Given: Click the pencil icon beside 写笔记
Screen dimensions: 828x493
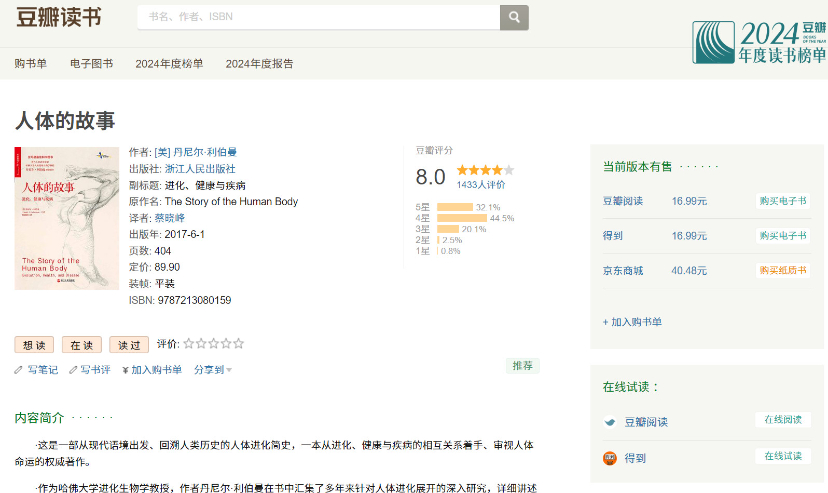Looking at the screenshot, I should coord(18,370).
